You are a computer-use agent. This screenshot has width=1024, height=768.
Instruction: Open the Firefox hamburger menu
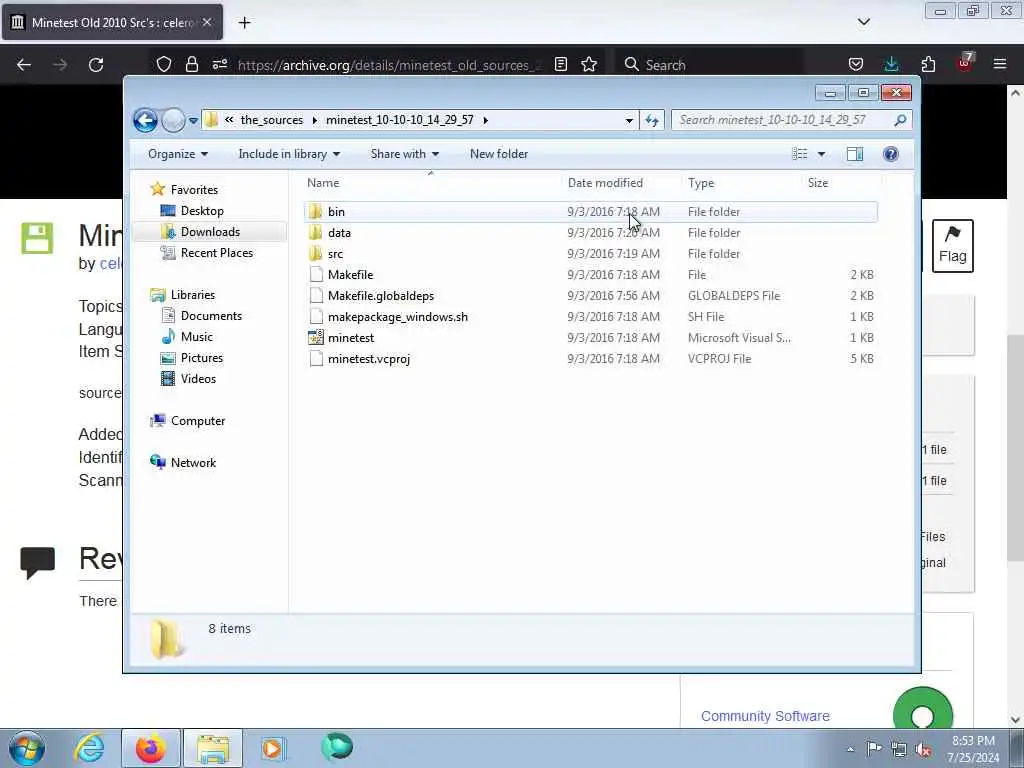(1000, 64)
